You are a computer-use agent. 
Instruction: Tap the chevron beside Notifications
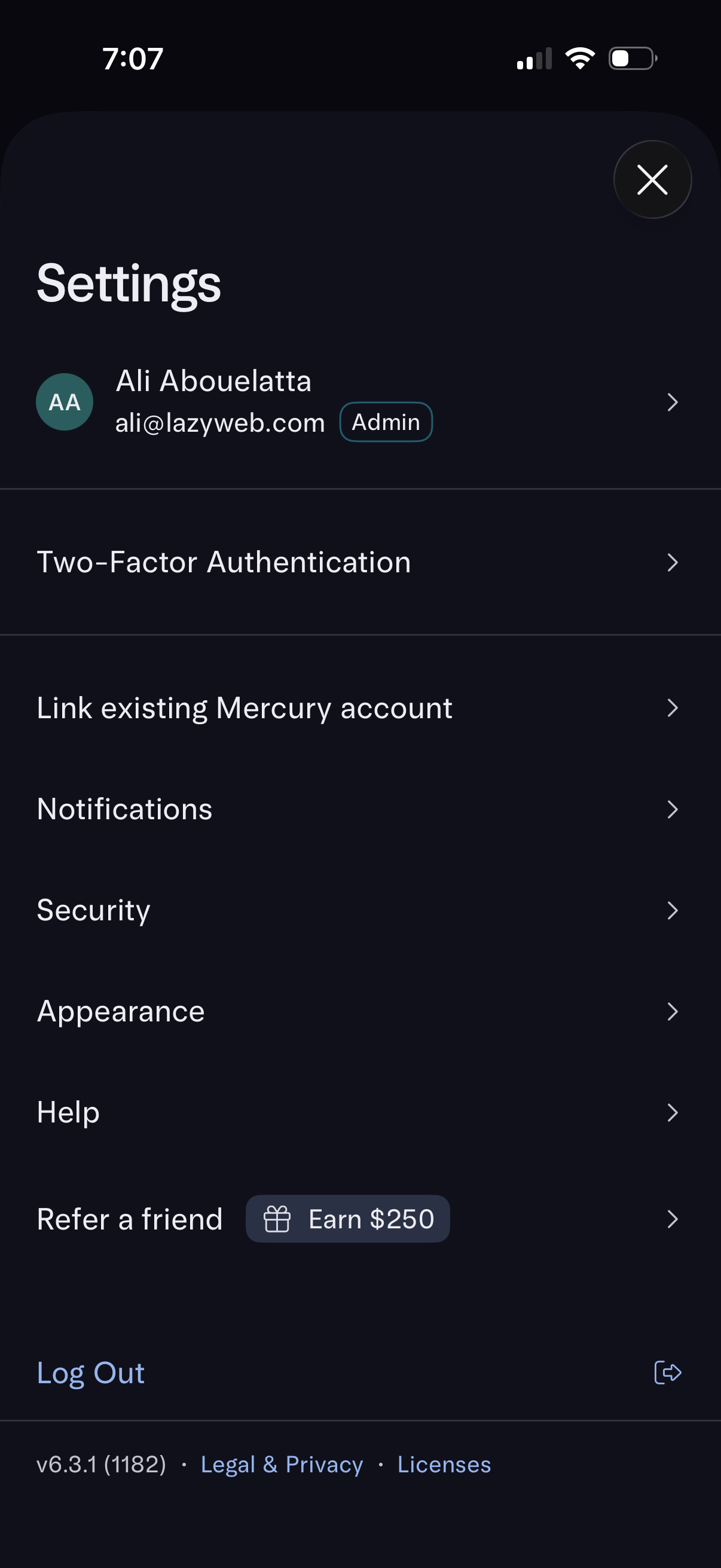672,810
